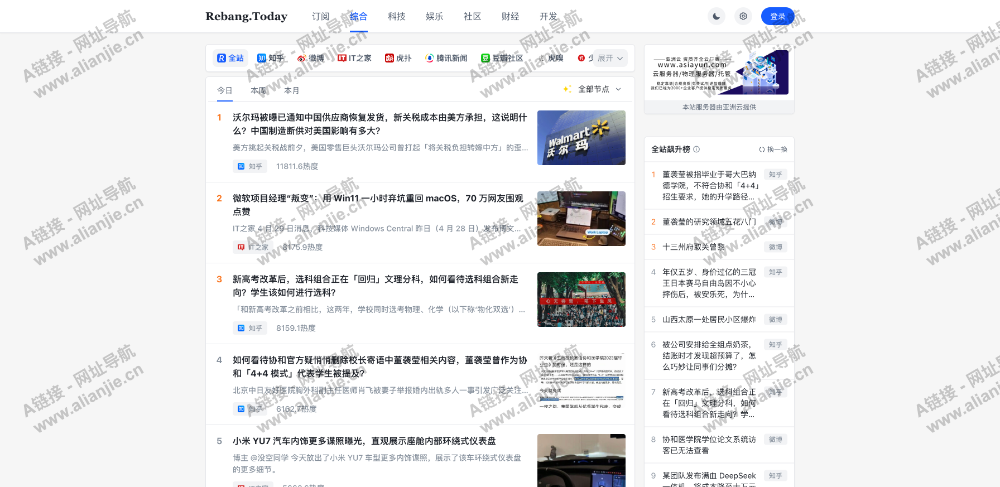Screen dimensions: 1000x487
Task: Click the 11811.6热度 heat value
Action: [297, 166]
